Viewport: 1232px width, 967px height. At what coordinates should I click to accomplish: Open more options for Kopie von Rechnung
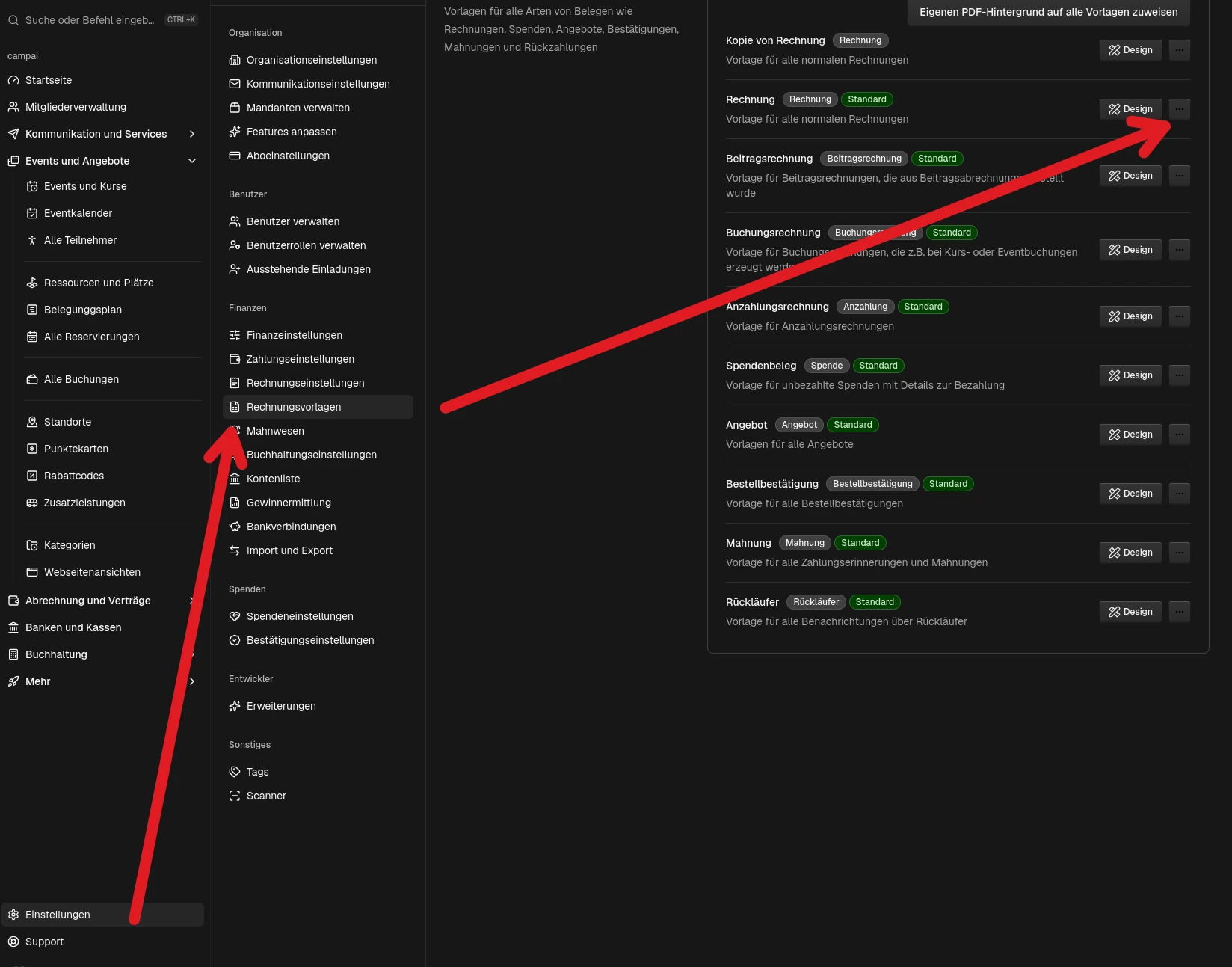(x=1179, y=50)
